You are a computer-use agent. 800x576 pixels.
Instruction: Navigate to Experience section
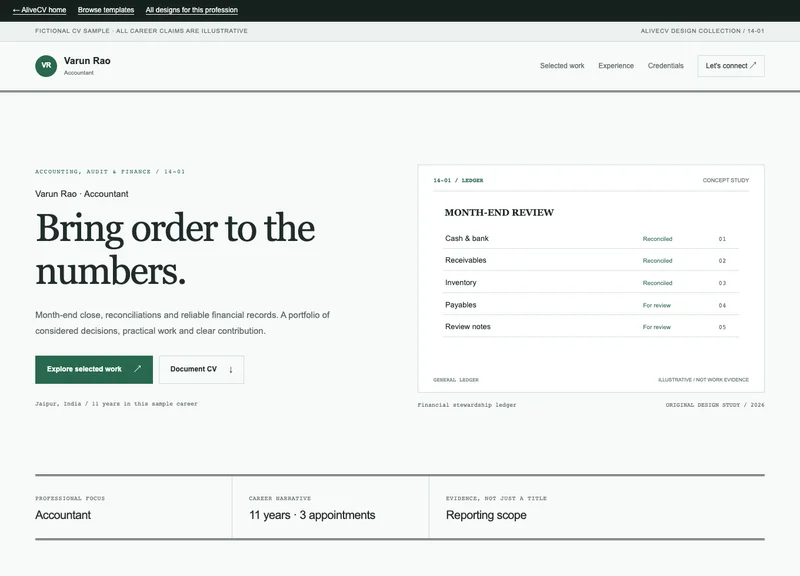click(616, 66)
